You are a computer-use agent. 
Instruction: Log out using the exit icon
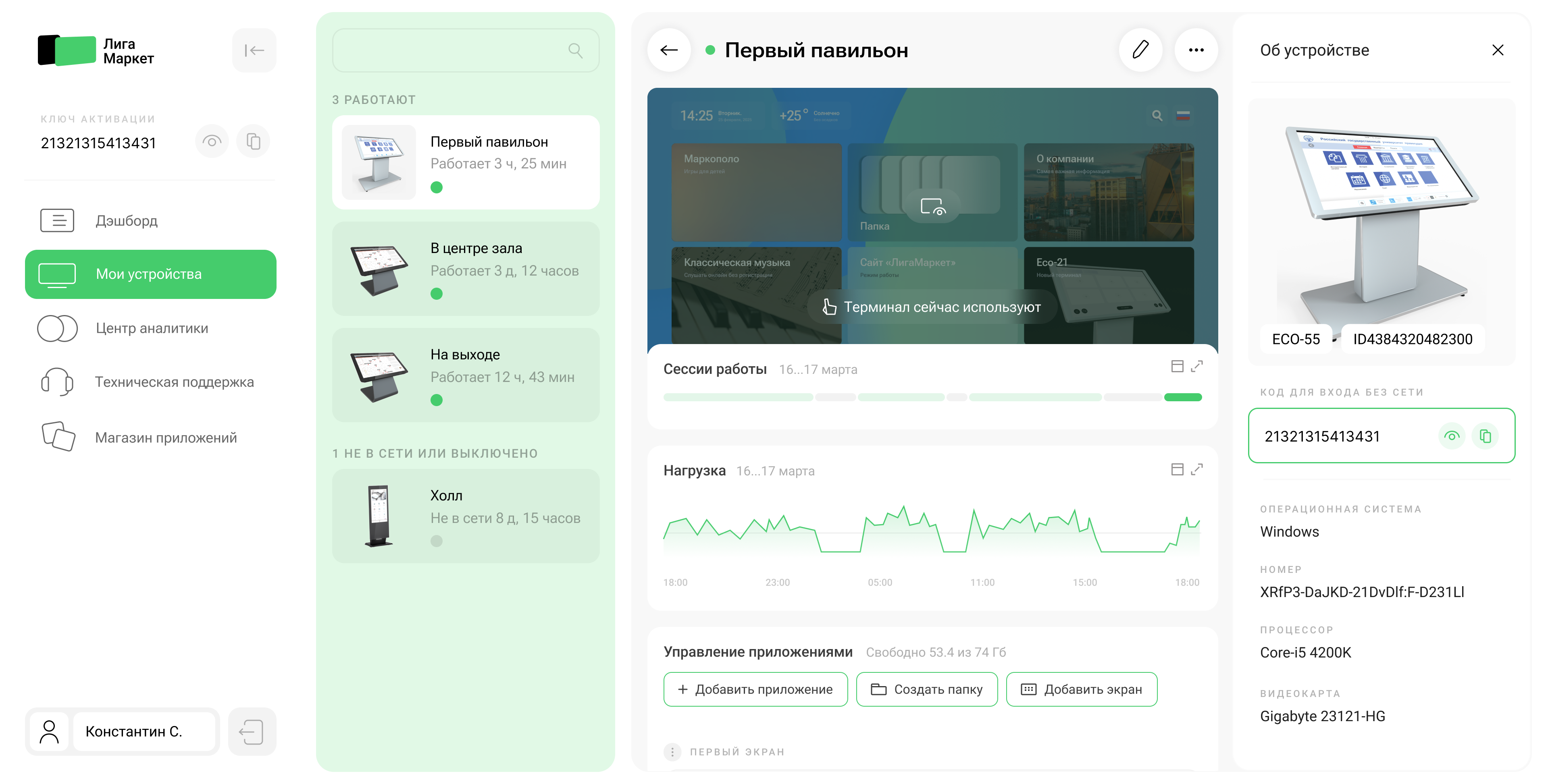pos(252,731)
